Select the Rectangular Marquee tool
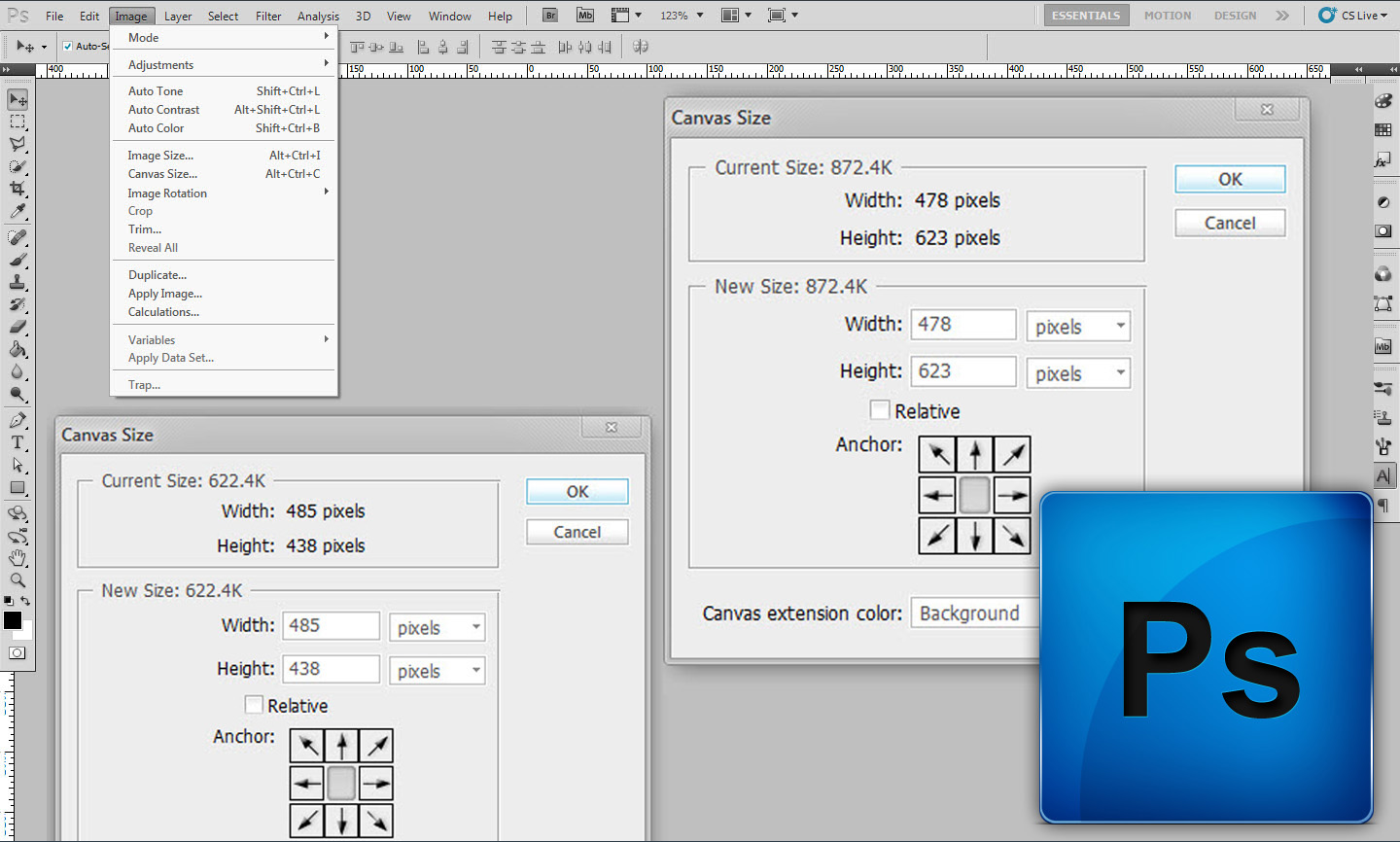The width and height of the screenshot is (1400, 842). (17, 123)
